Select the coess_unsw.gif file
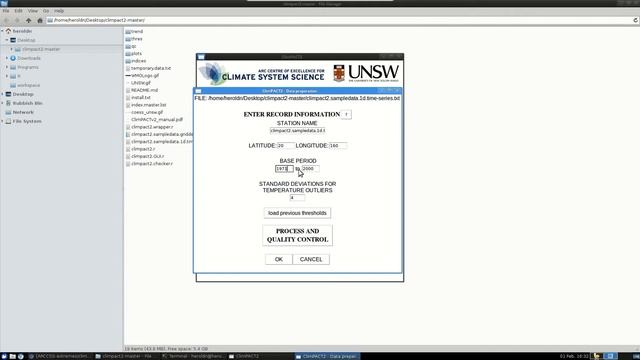640x360 pixels. pyautogui.click(x=147, y=112)
